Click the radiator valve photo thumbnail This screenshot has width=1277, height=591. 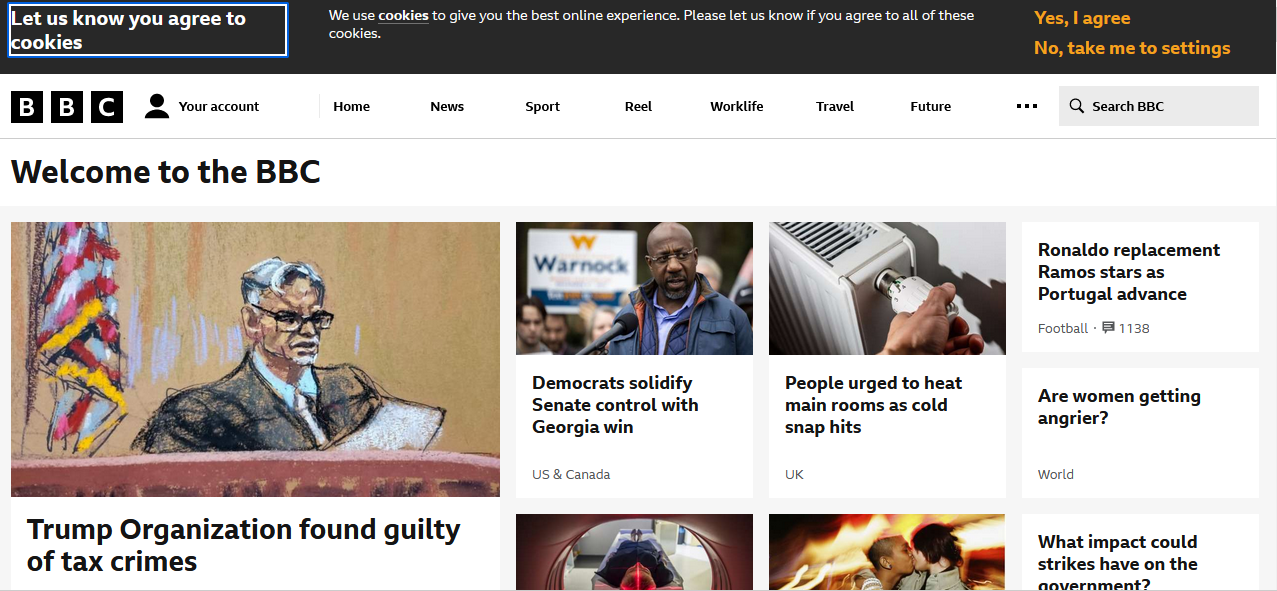887,288
